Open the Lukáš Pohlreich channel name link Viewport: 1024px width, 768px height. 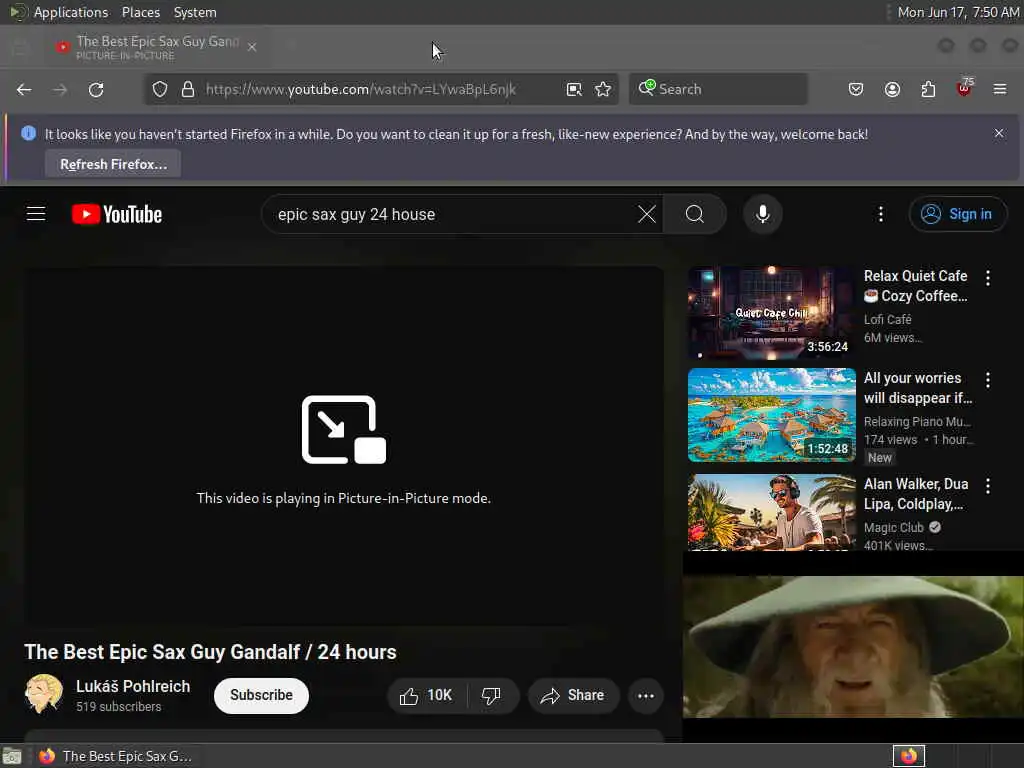coord(133,686)
